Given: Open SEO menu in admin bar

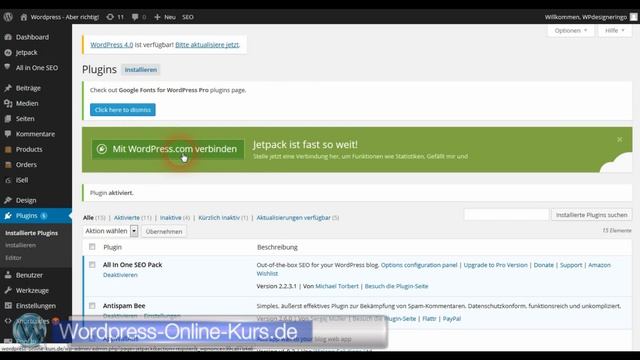Looking at the screenshot, I should click(x=188, y=17).
